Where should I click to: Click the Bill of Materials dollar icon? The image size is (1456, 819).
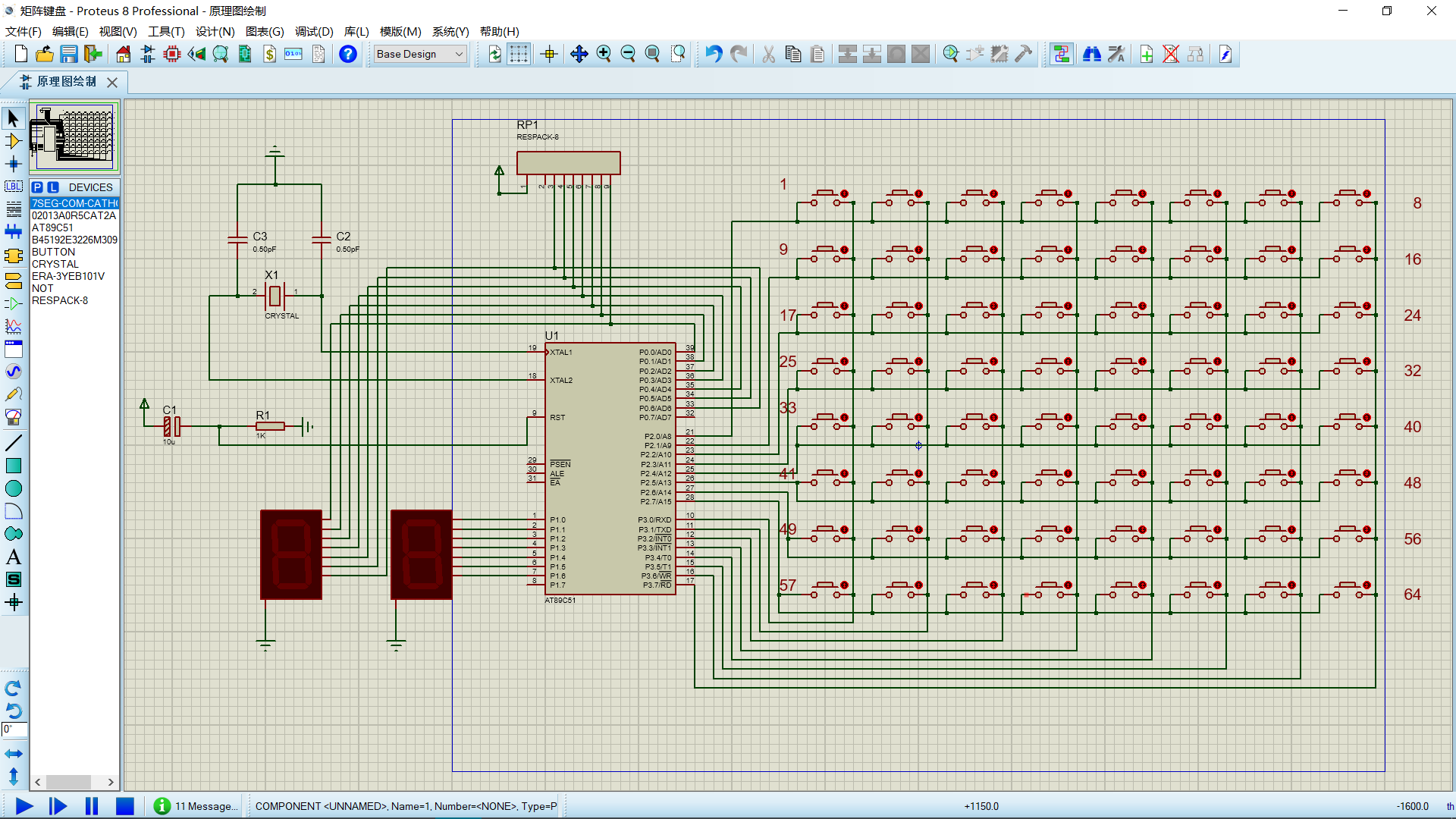click(x=269, y=54)
